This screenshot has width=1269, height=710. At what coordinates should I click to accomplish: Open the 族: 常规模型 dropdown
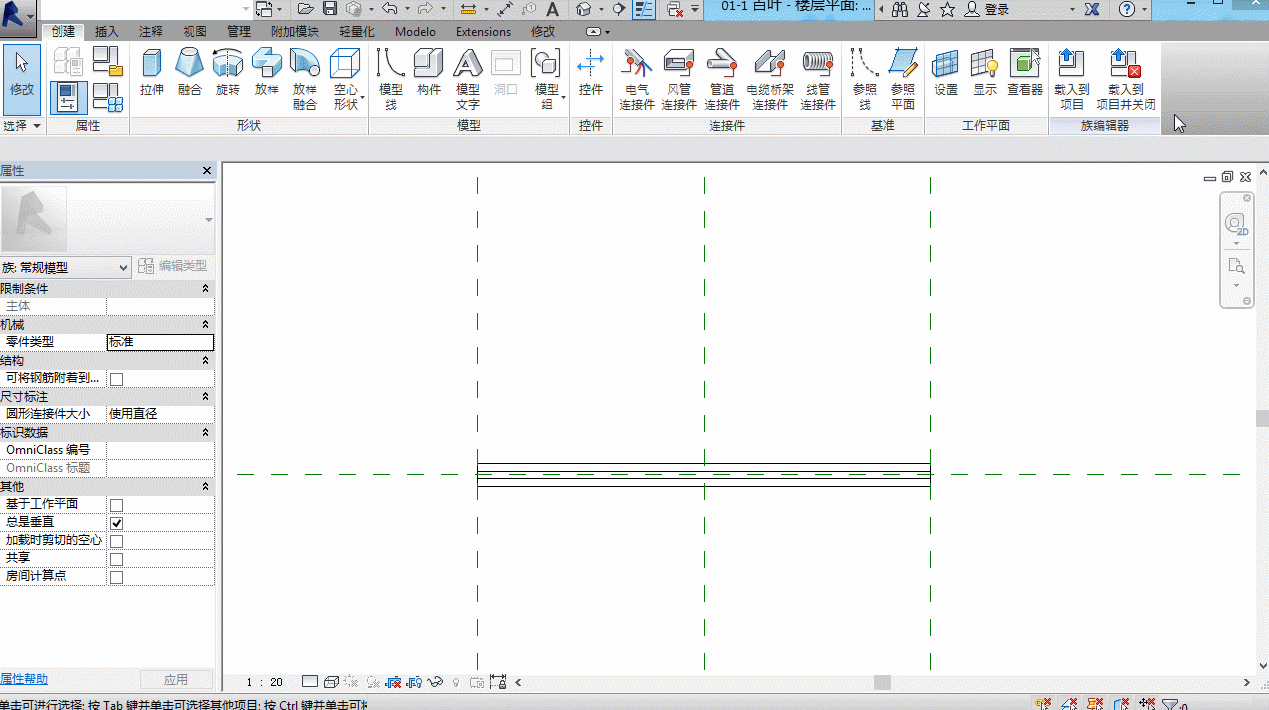pyautogui.click(x=66, y=267)
